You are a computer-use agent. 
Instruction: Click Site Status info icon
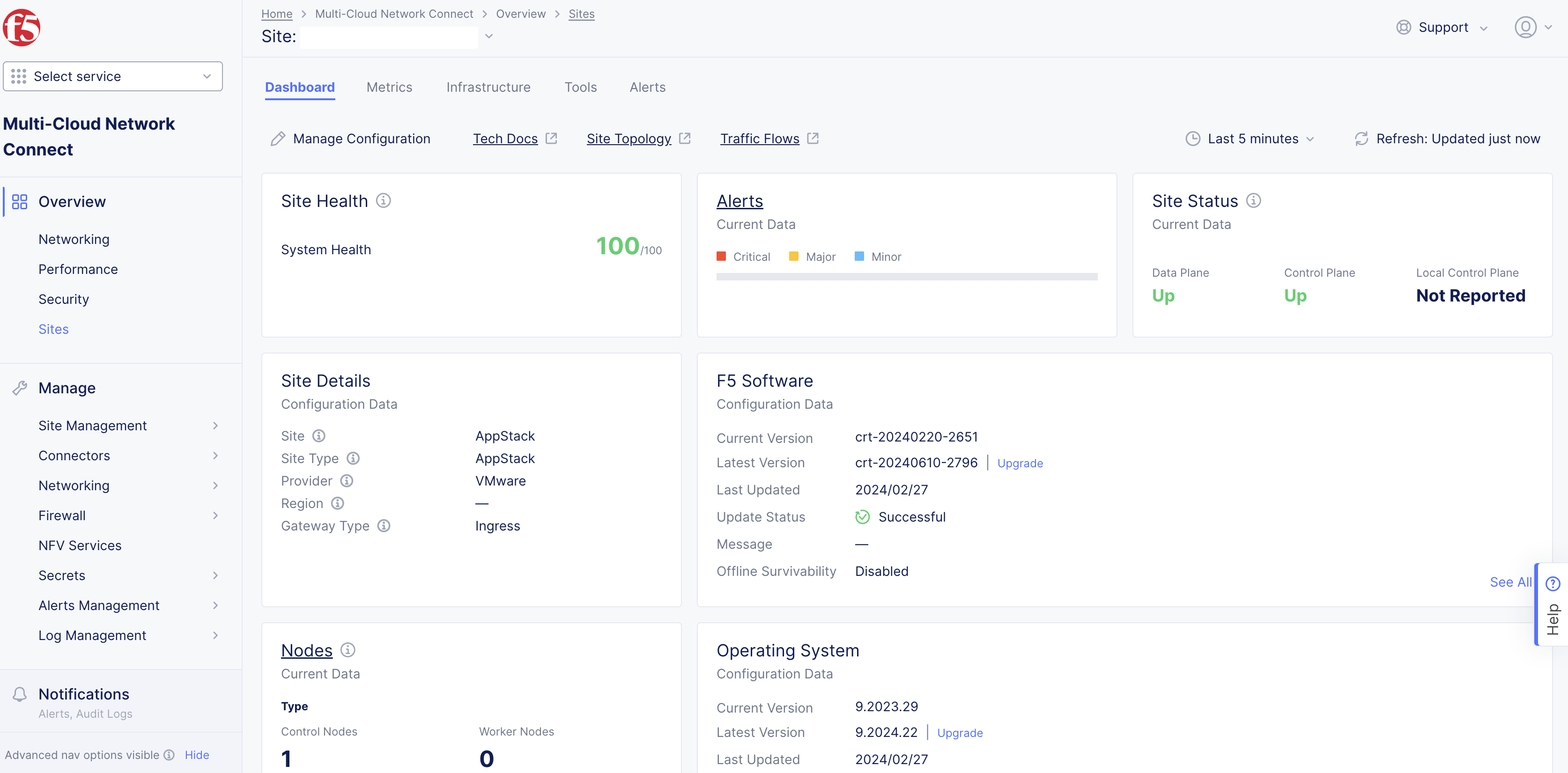click(1253, 200)
